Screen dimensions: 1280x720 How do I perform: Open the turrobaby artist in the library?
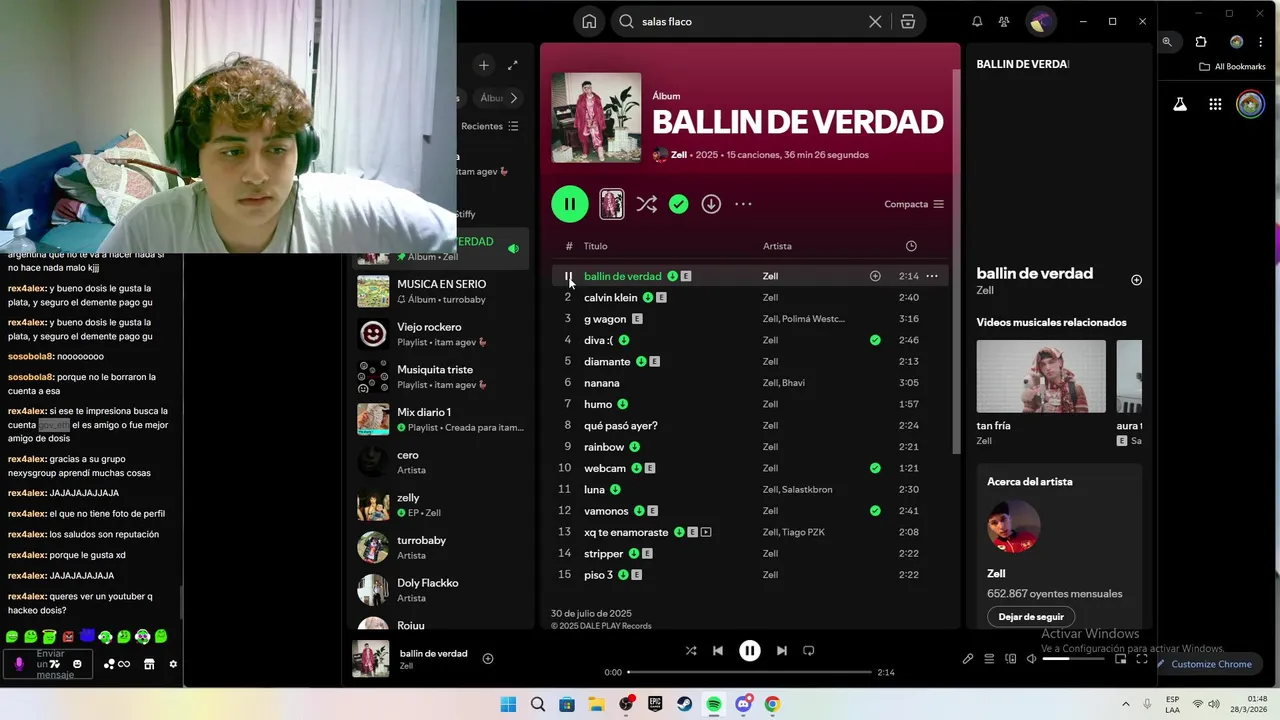click(x=440, y=547)
